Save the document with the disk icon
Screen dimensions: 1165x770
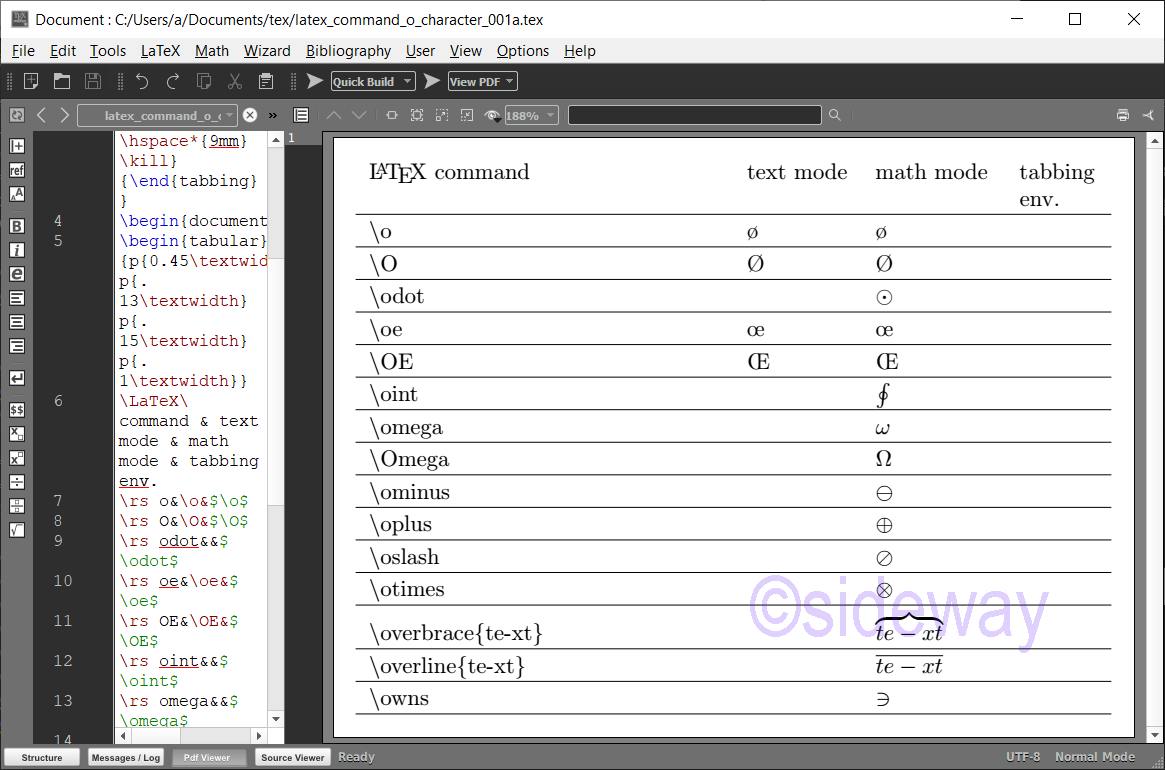tap(93, 81)
